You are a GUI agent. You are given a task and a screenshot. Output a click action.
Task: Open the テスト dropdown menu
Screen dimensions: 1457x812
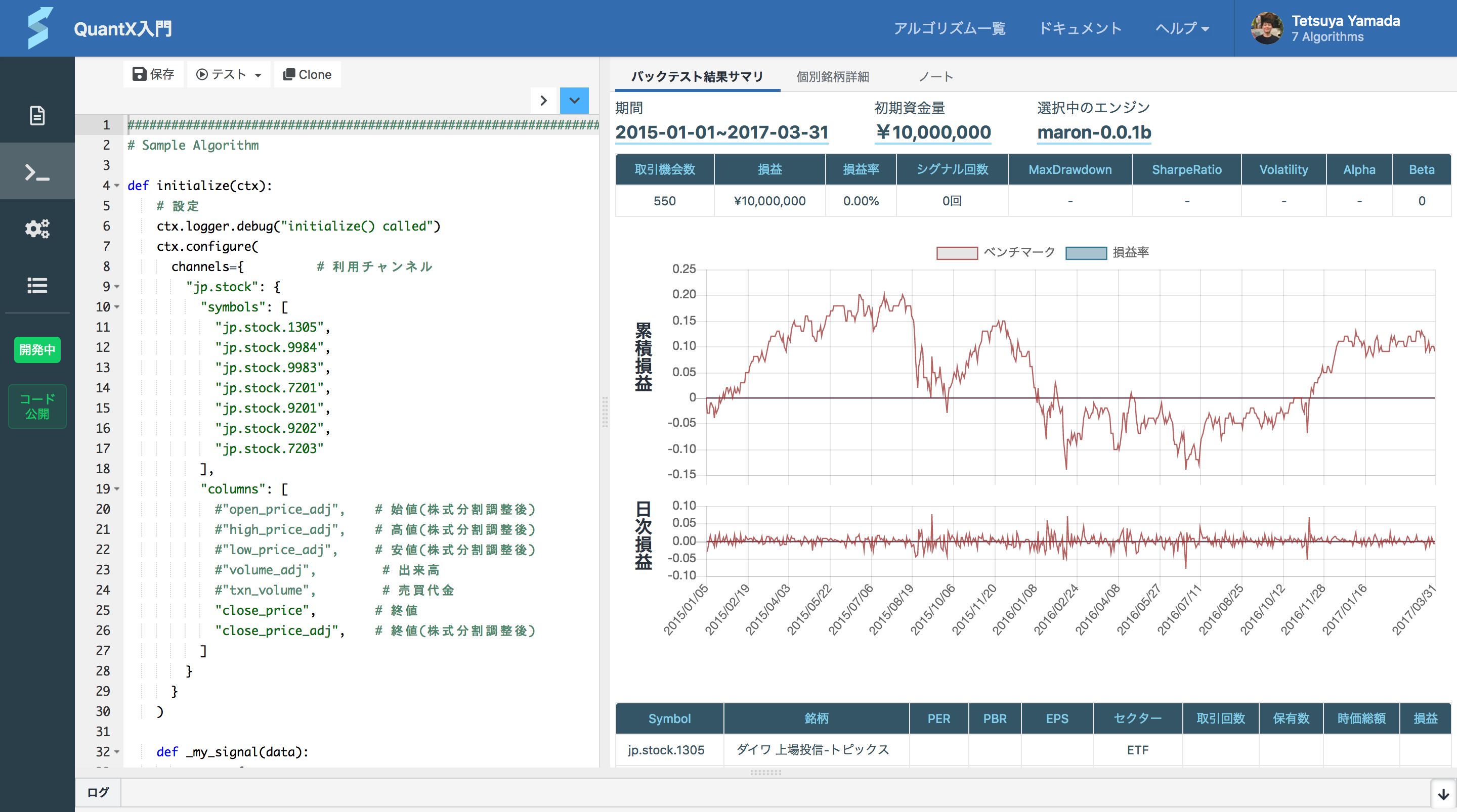tap(229, 74)
